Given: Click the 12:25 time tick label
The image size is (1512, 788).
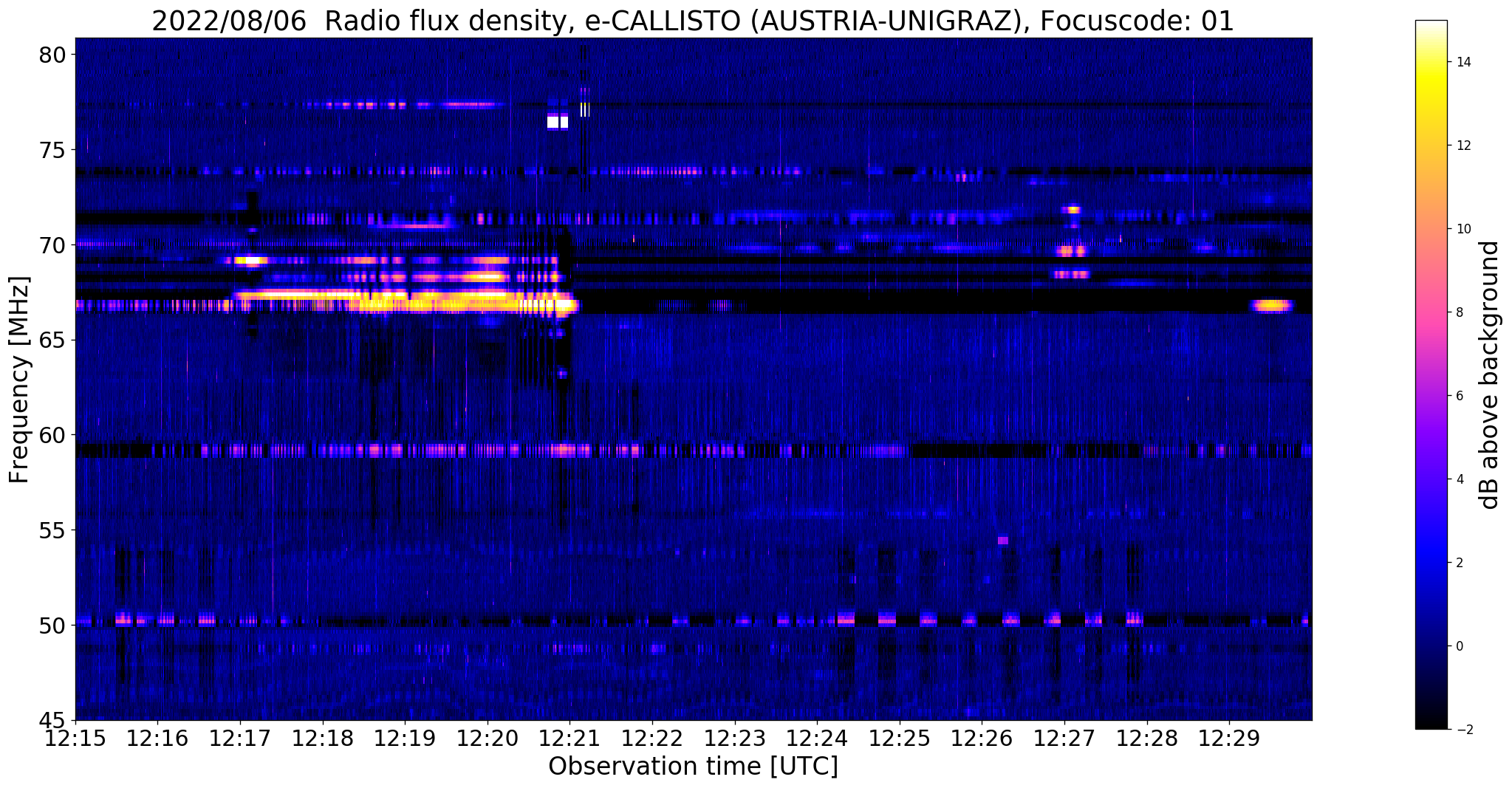Looking at the screenshot, I should (900, 739).
